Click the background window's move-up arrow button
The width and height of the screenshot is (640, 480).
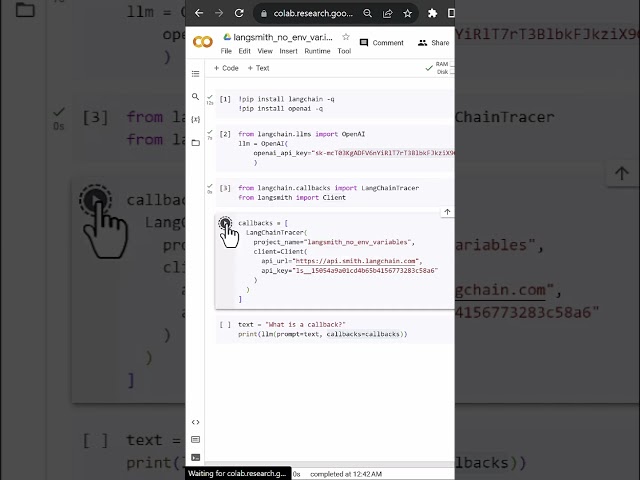[x=622, y=173]
